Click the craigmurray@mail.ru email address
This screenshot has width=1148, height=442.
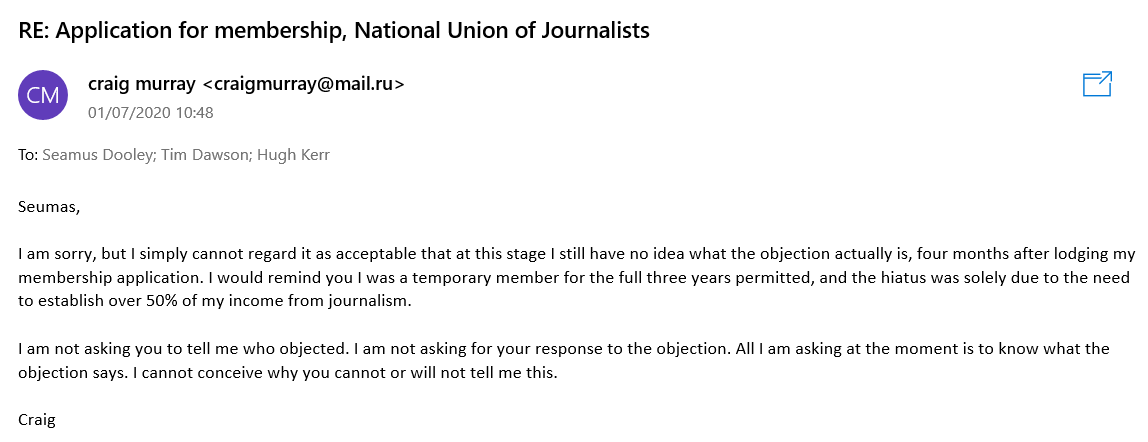[303, 84]
